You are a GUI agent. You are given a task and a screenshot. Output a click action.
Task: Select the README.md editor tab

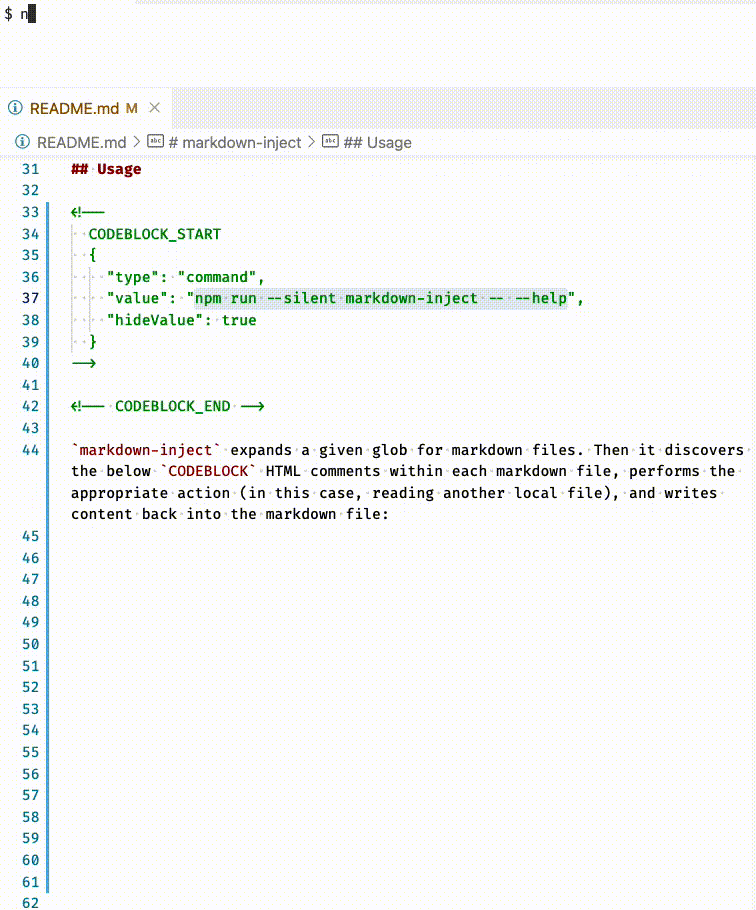point(85,108)
